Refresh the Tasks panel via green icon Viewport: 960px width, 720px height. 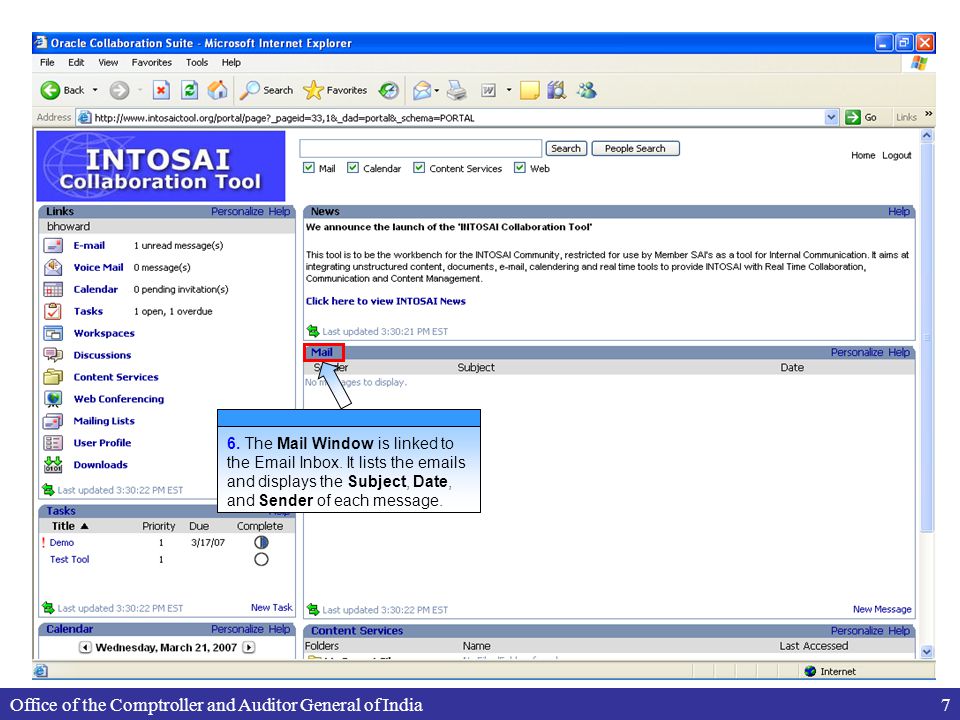(48, 608)
